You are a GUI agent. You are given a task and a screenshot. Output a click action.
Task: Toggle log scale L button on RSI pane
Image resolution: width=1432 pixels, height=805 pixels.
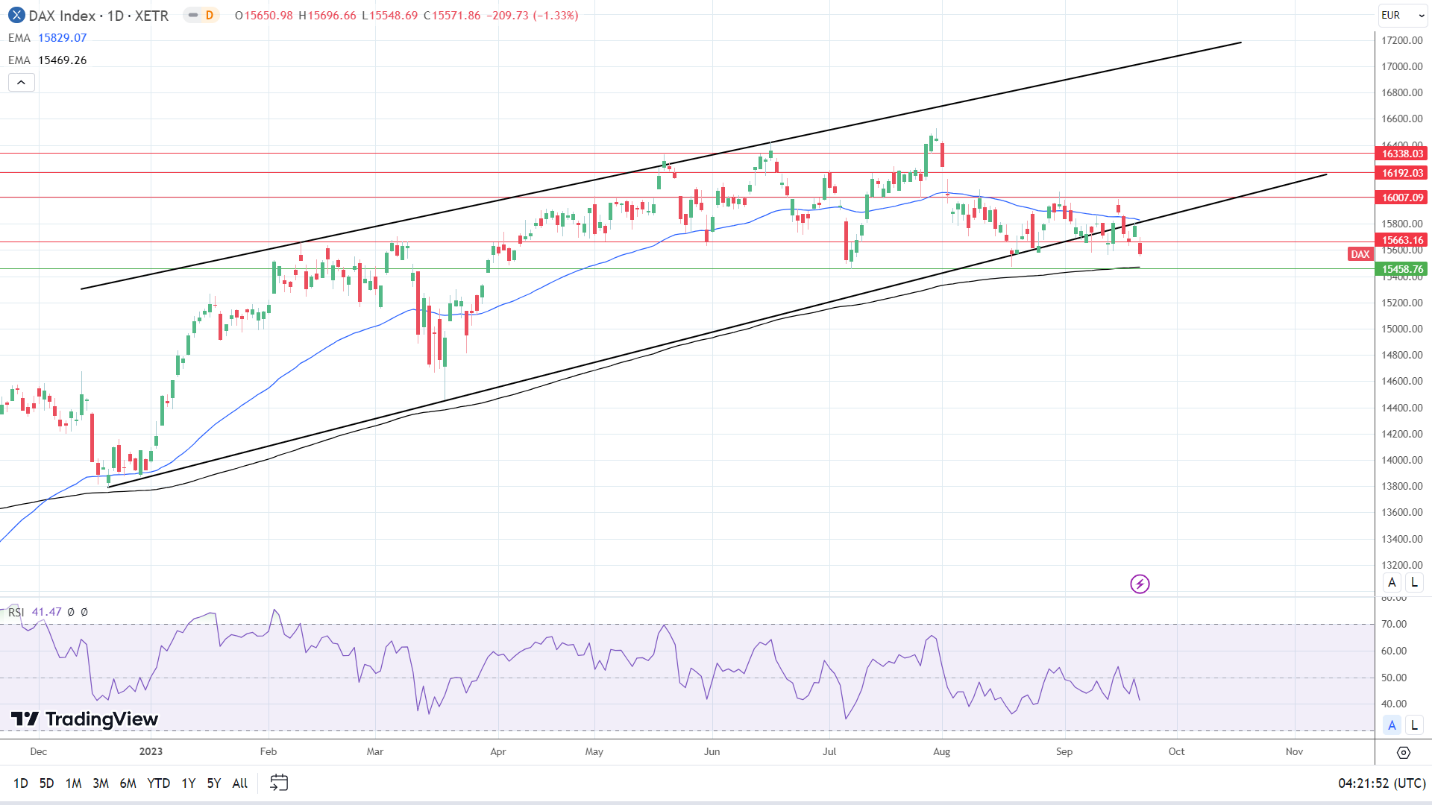pyautogui.click(x=1414, y=725)
